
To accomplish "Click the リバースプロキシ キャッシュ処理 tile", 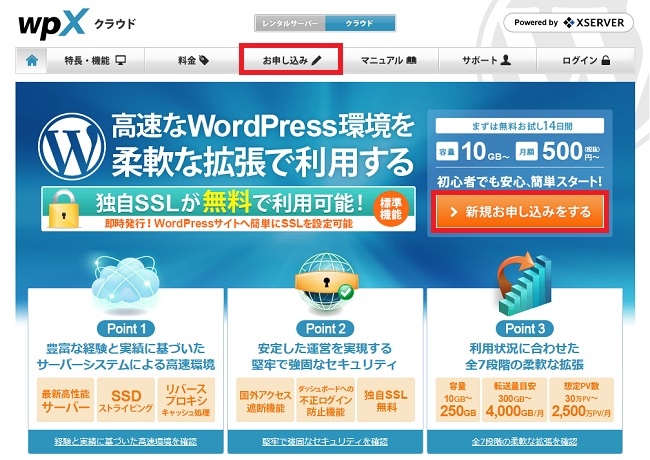I will coord(186,400).
